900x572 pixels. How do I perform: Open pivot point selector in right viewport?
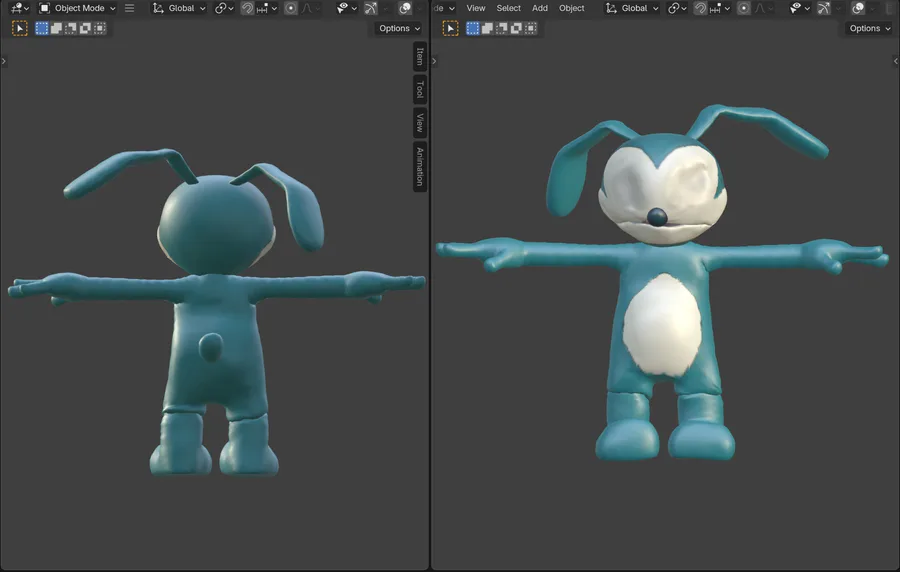(x=677, y=8)
